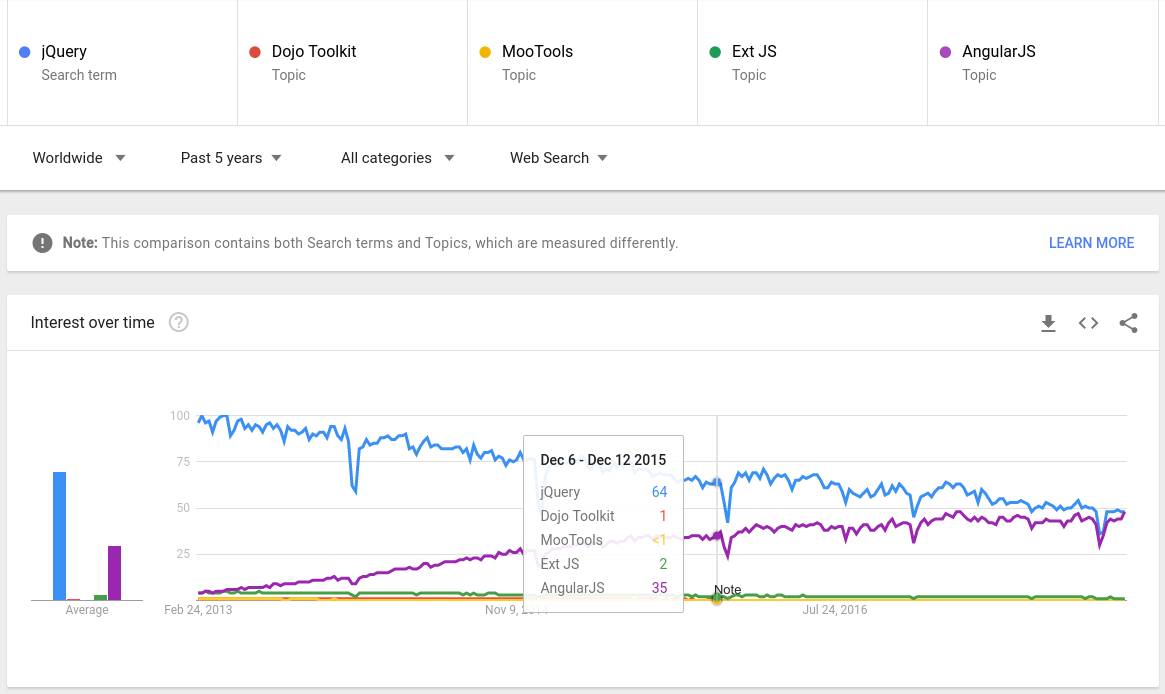Click the 75 y-axis label
Screen dimensions: 1165x694
[x=183, y=462]
